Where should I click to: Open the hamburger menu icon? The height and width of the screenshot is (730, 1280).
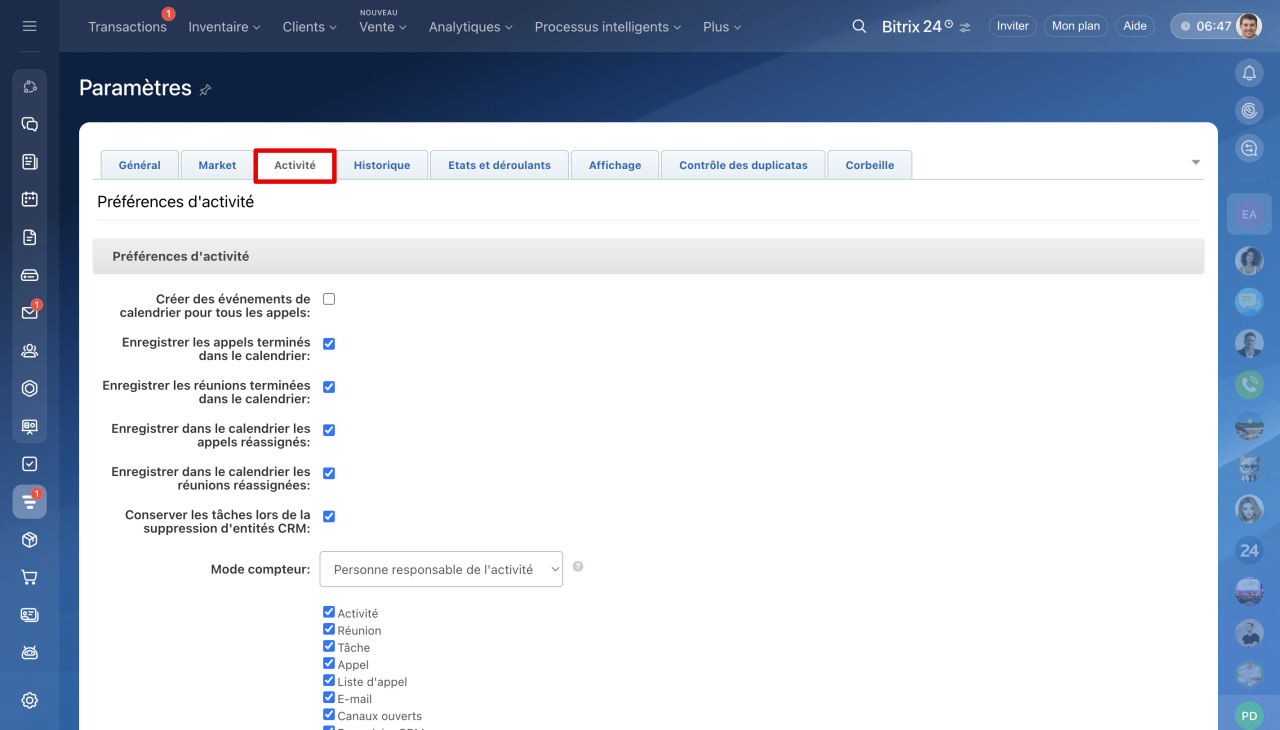[x=29, y=26]
